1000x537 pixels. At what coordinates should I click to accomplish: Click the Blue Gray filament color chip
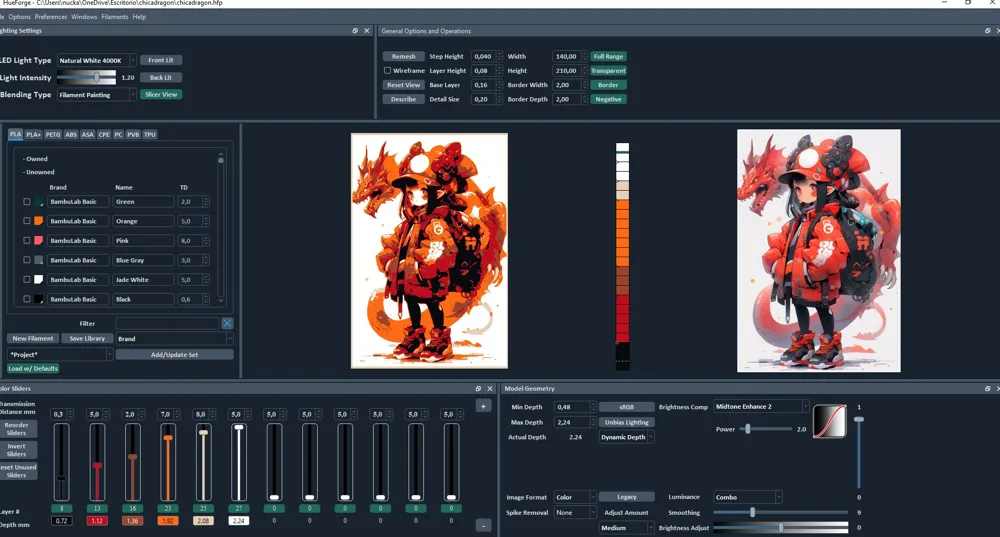pos(39,260)
